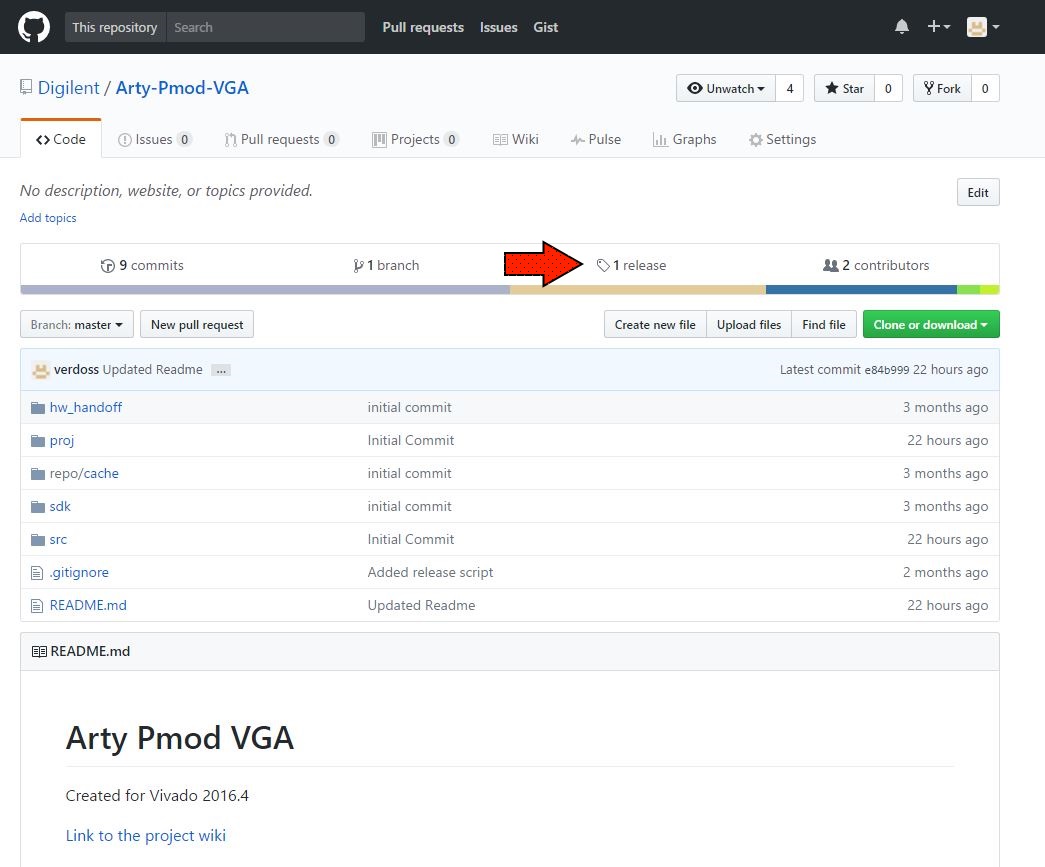Click the verdoss avatar in latest commit

point(41,370)
